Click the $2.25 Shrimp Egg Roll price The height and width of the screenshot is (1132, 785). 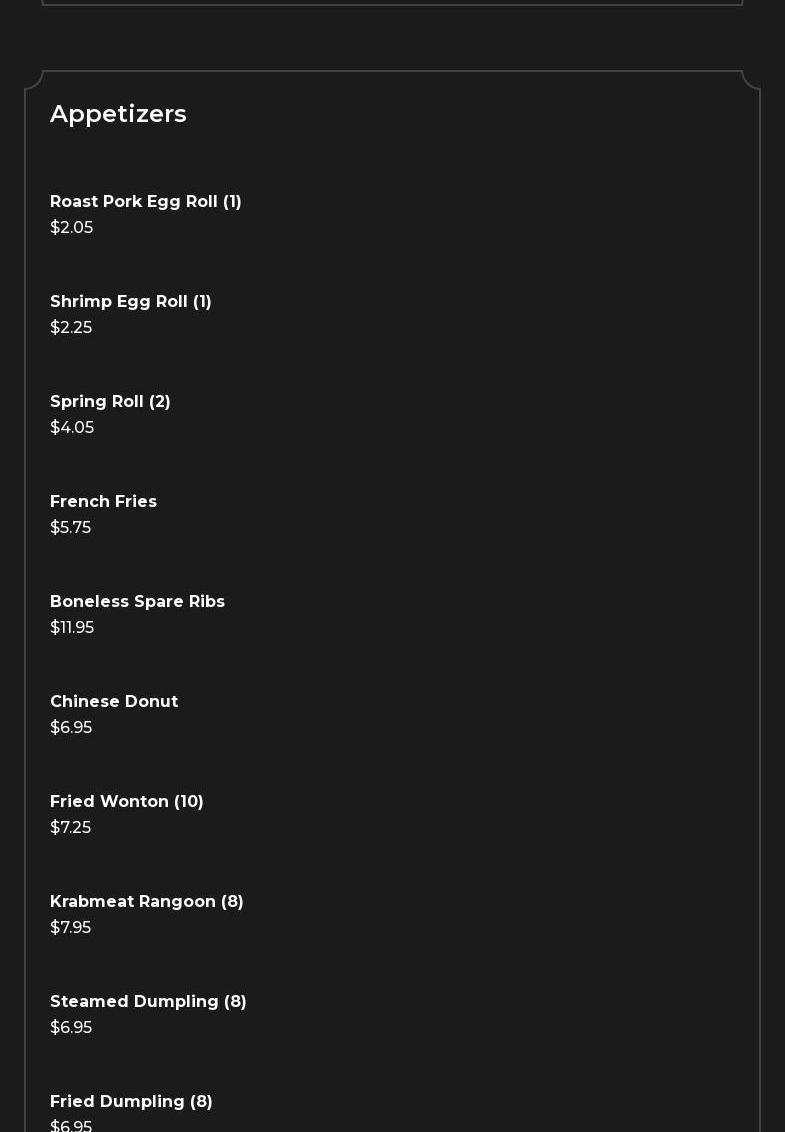[x=71, y=328]
